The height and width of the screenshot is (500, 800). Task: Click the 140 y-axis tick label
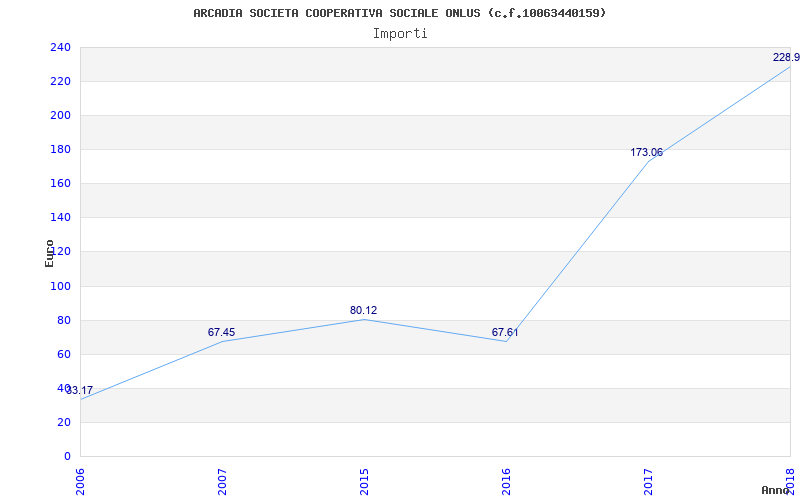pyautogui.click(x=60, y=218)
